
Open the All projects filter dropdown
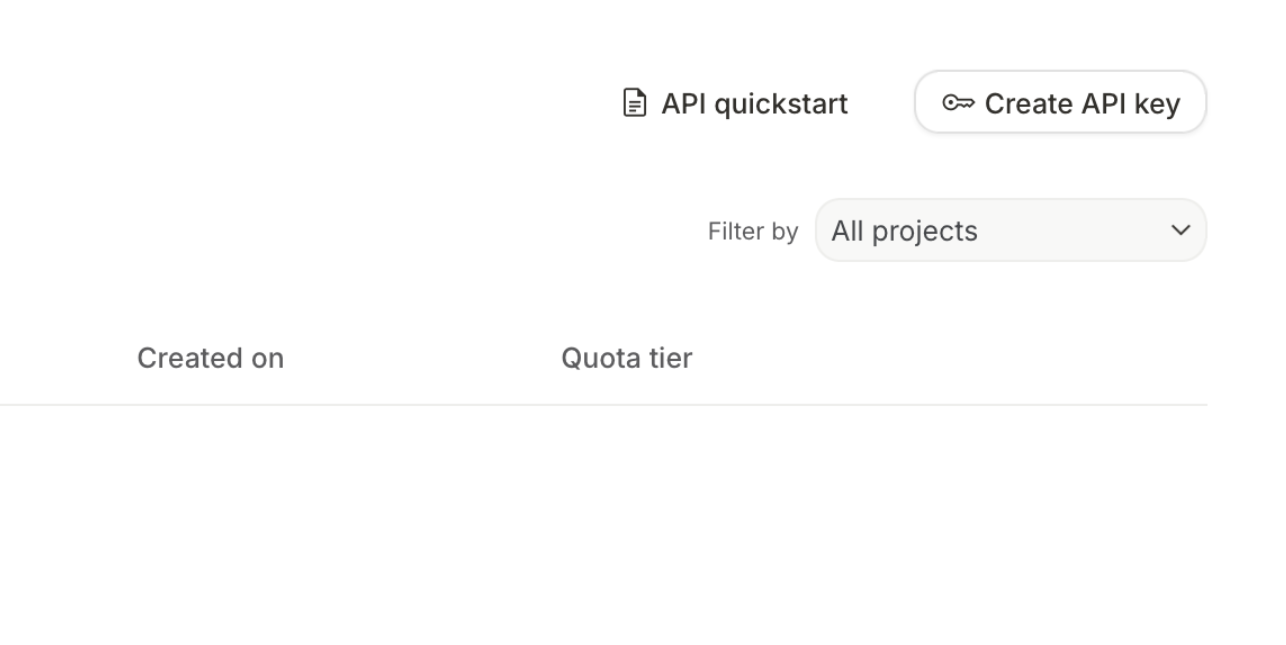click(x=1010, y=230)
